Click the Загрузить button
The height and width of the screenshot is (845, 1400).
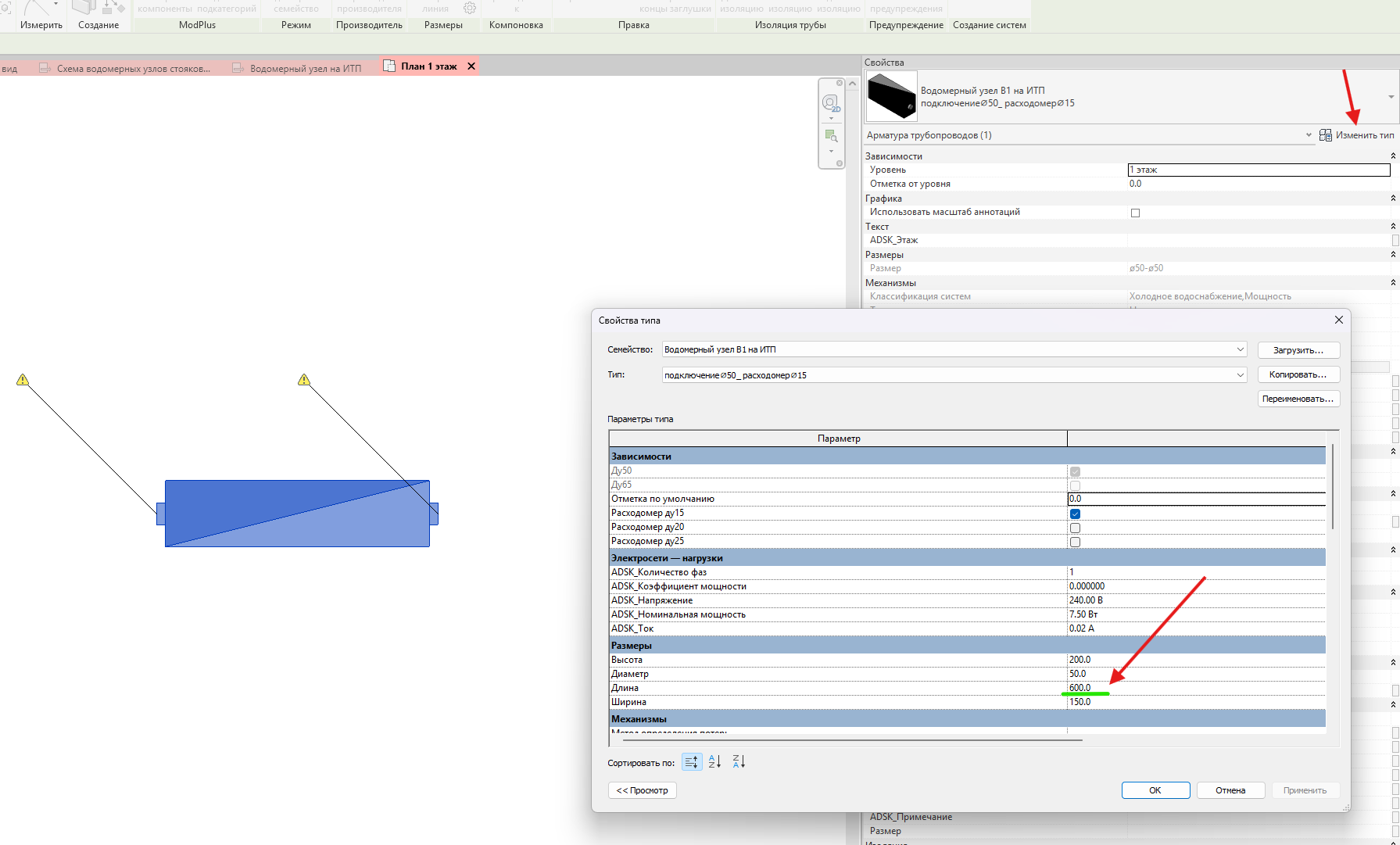pos(1298,350)
